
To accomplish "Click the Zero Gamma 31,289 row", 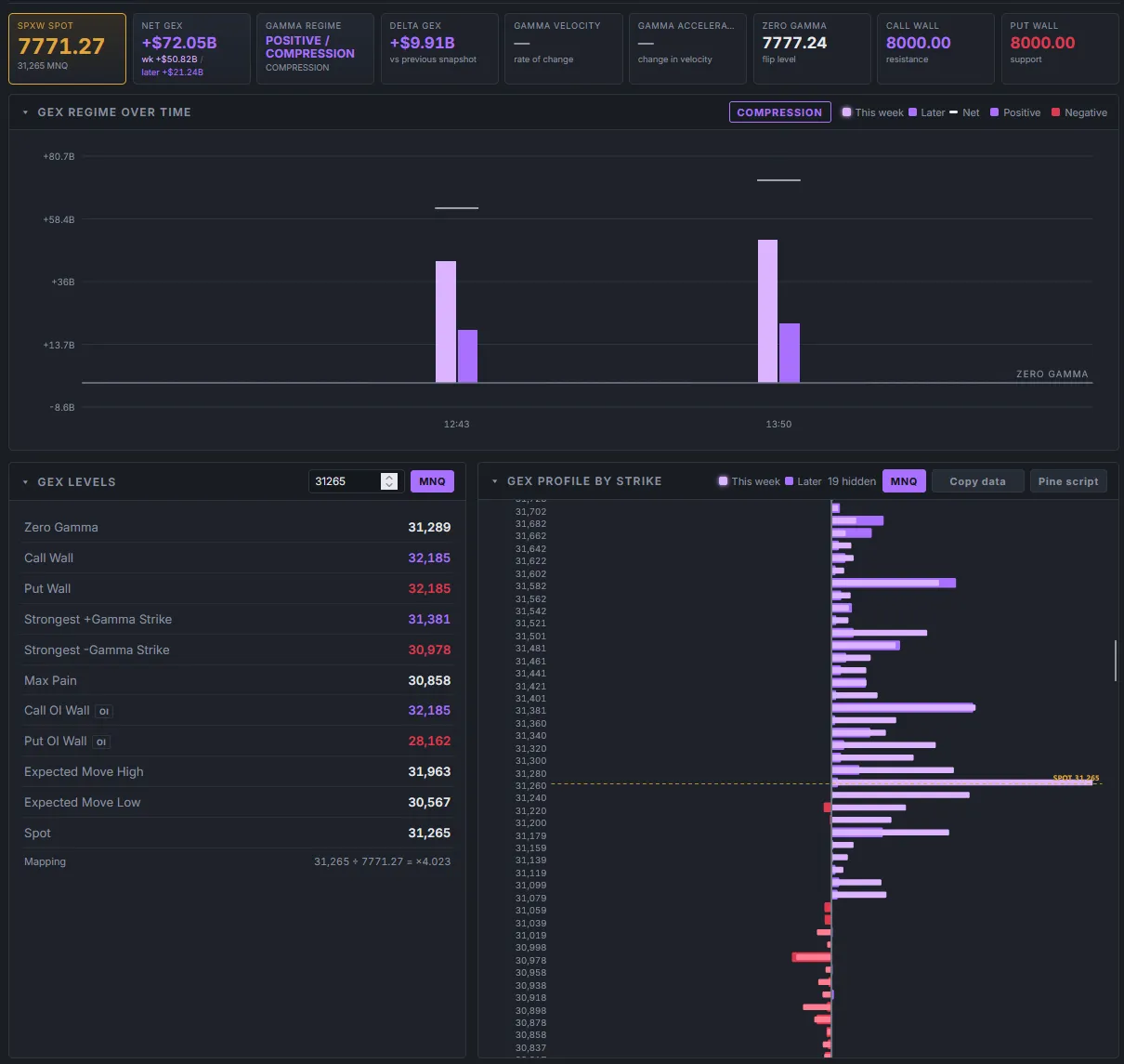I will pos(238,528).
